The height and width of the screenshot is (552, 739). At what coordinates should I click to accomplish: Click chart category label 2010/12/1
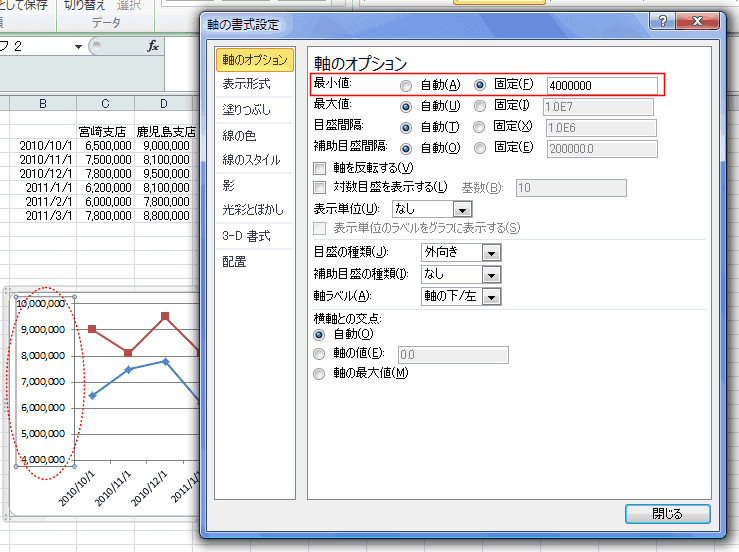(x=148, y=488)
